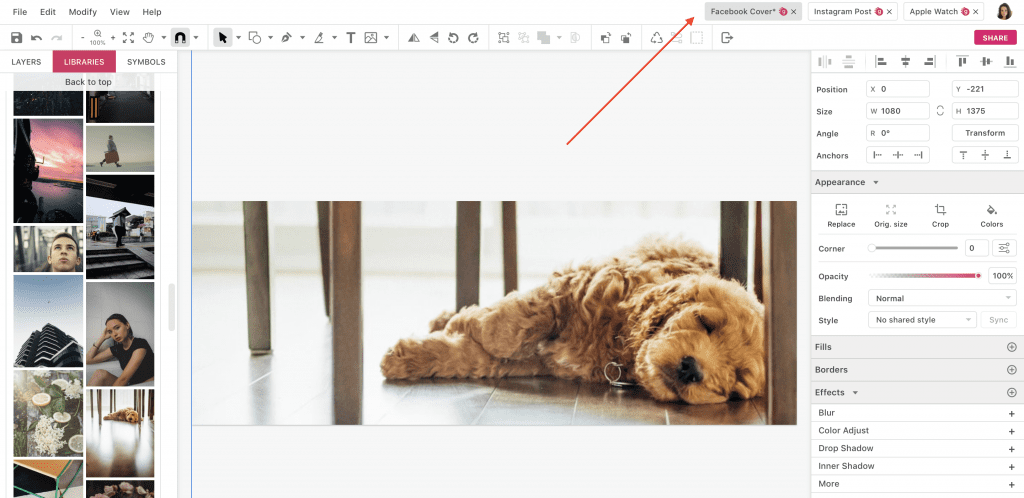Image resolution: width=1024 pixels, height=498 pixels.
Task: Rotate selection counter-clockwise
Action: tap(453, 38)
